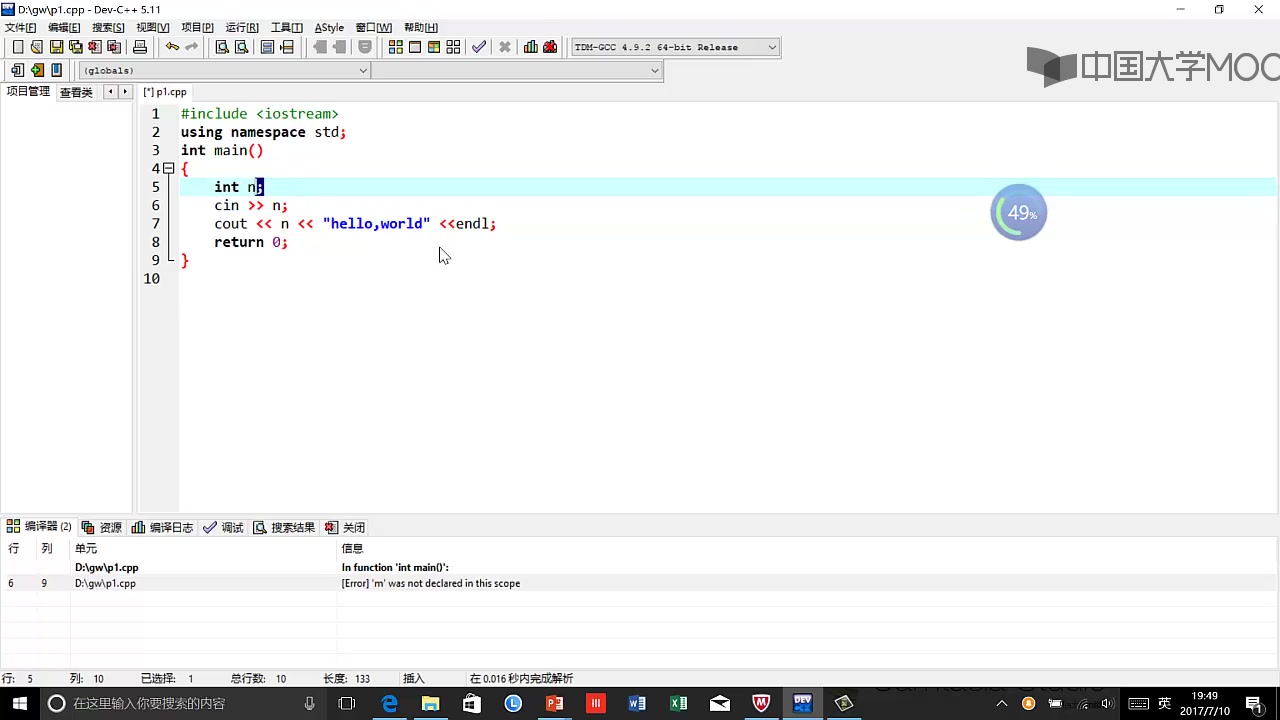
Task: Switch to the 查看类 sidebar tab
Action: pyautogui.click(x=76, y=92)
